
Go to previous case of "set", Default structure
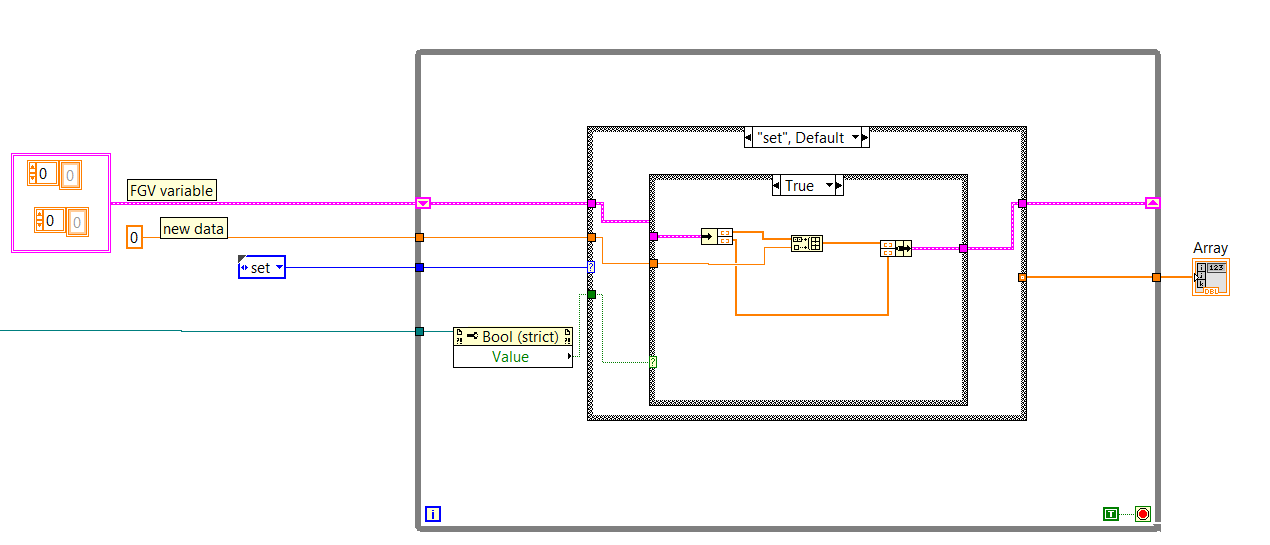[x=750, y=138]
